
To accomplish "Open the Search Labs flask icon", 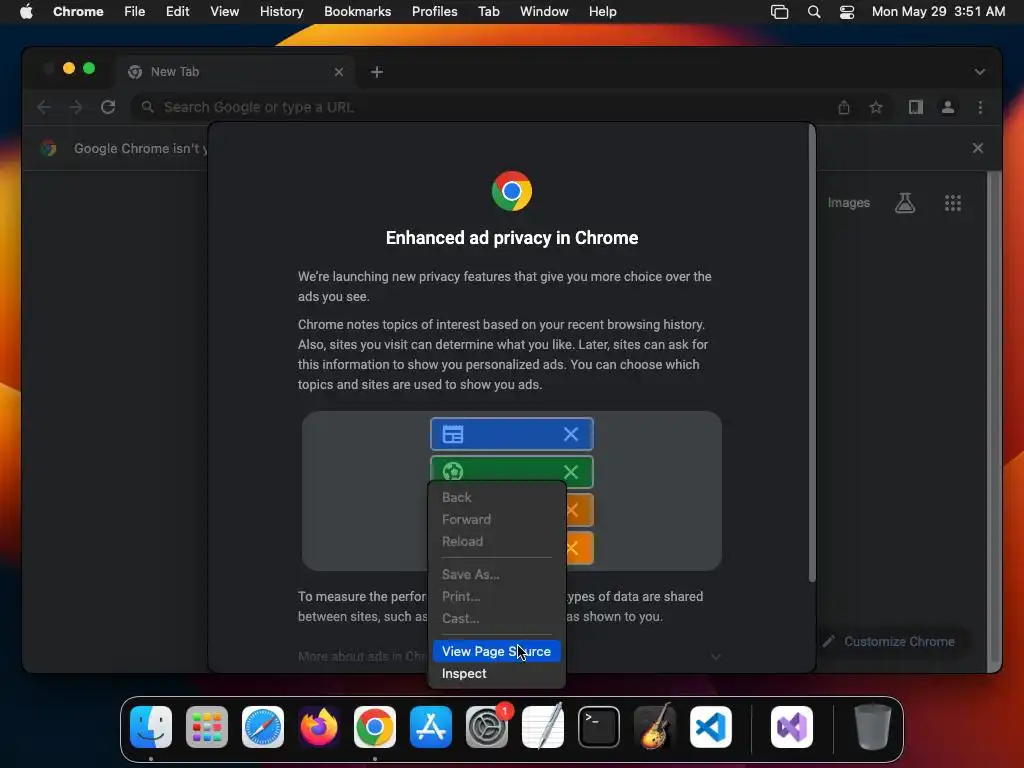I will click(x=905, y=203).
